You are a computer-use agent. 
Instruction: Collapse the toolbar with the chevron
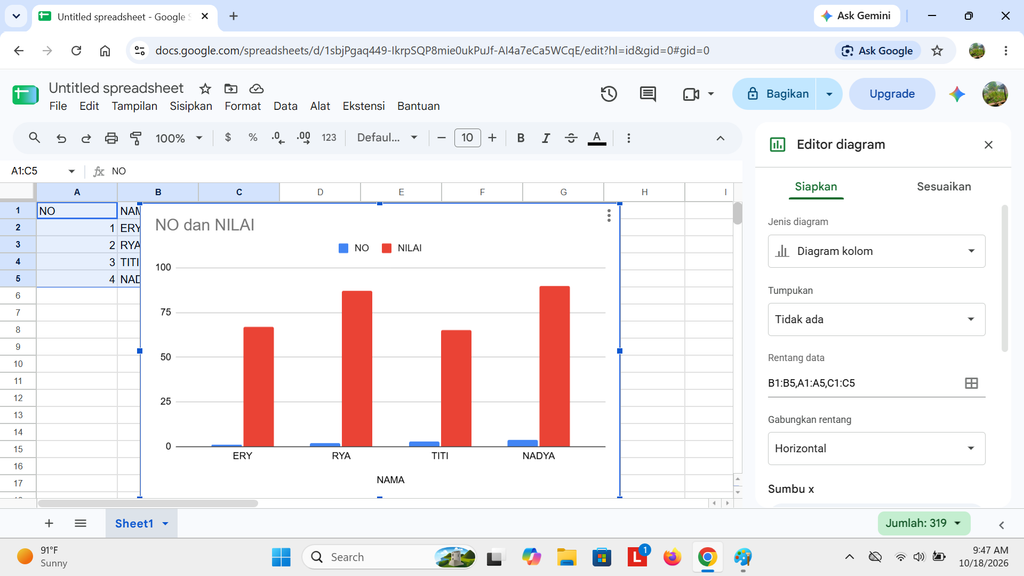[x=720, y=138]
